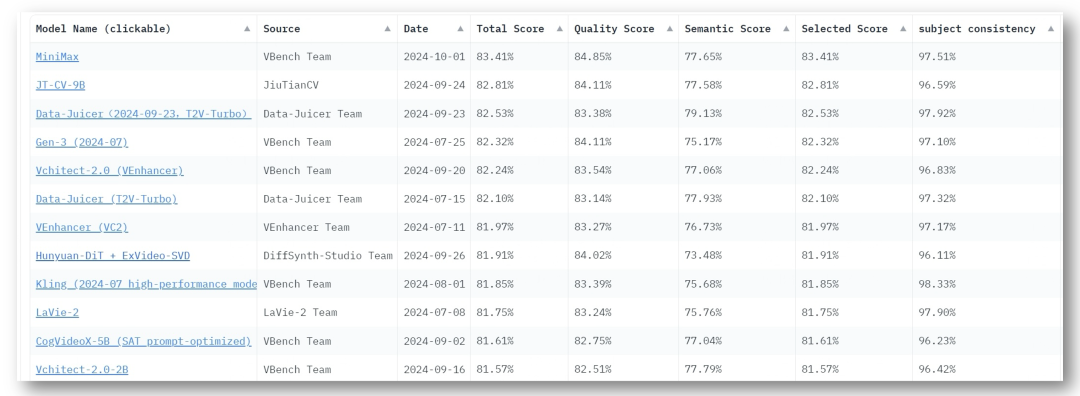Select quality score 83.39% cell
This screenshot has width=1080, height=396.
click(x=623, y=284)
